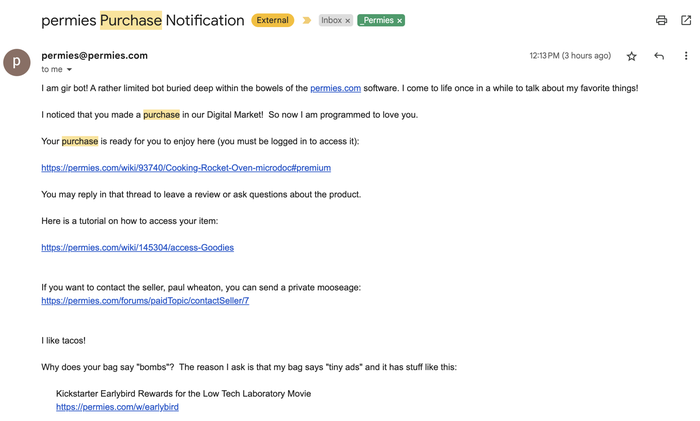
Task: Remove the Permies label with its x
Action: (399, 21)
